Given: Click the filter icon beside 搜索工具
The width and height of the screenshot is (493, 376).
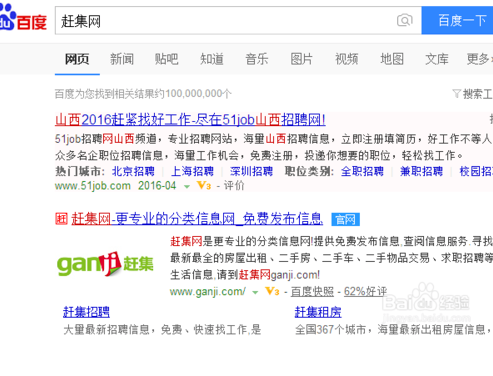Looking at the screenshot, I should [456, 93].
